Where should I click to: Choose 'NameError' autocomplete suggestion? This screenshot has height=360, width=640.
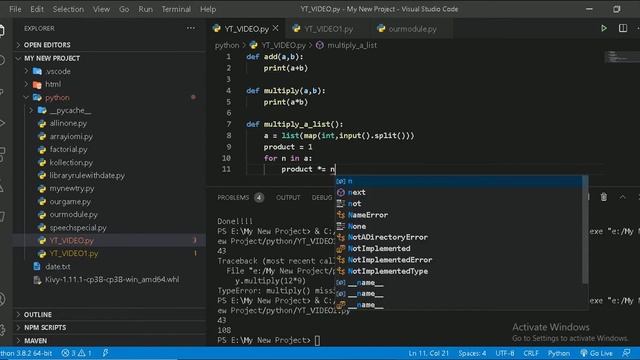coord(459,215)
